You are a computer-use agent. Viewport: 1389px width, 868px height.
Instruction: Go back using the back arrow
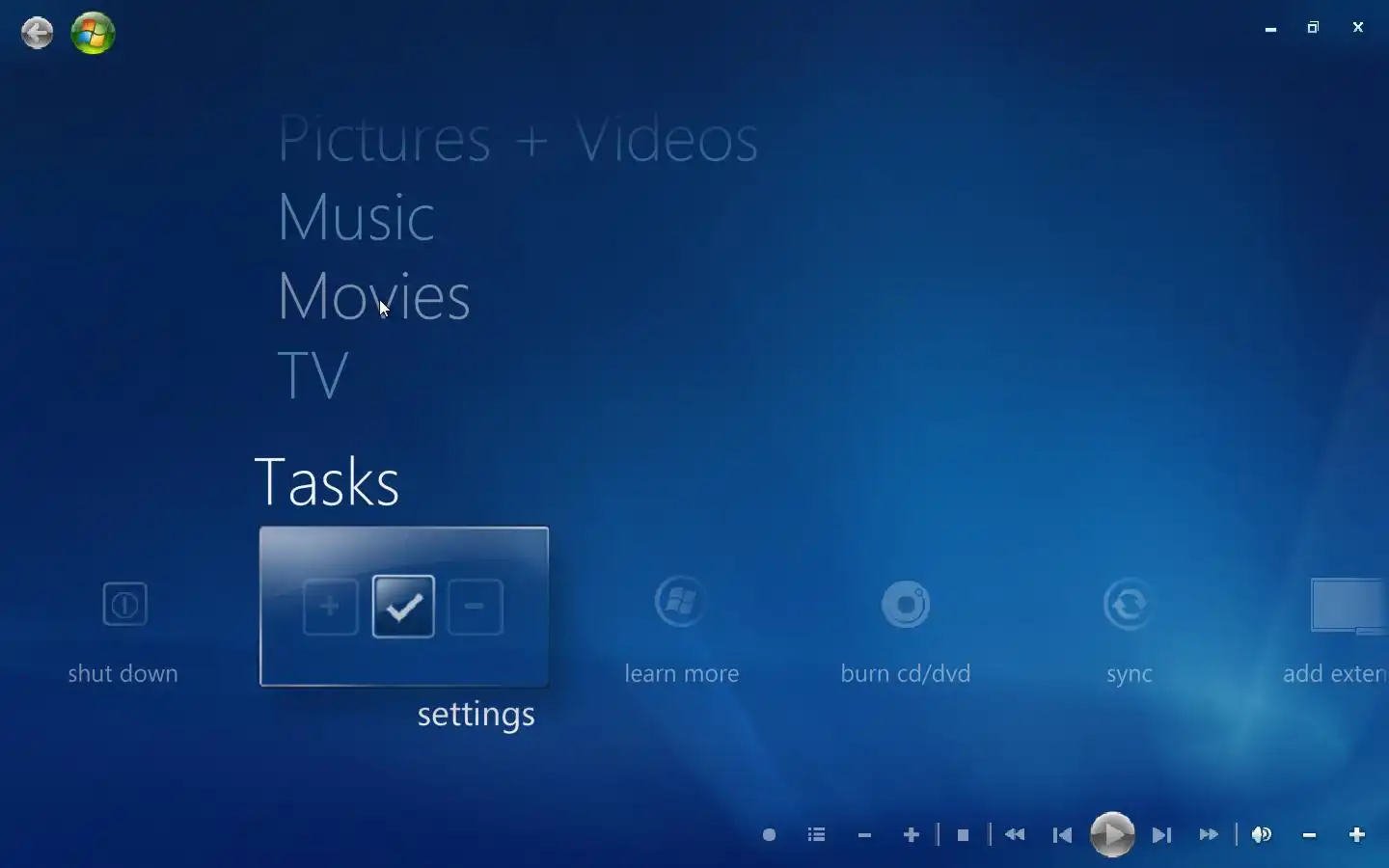click(x=38, y=34)
